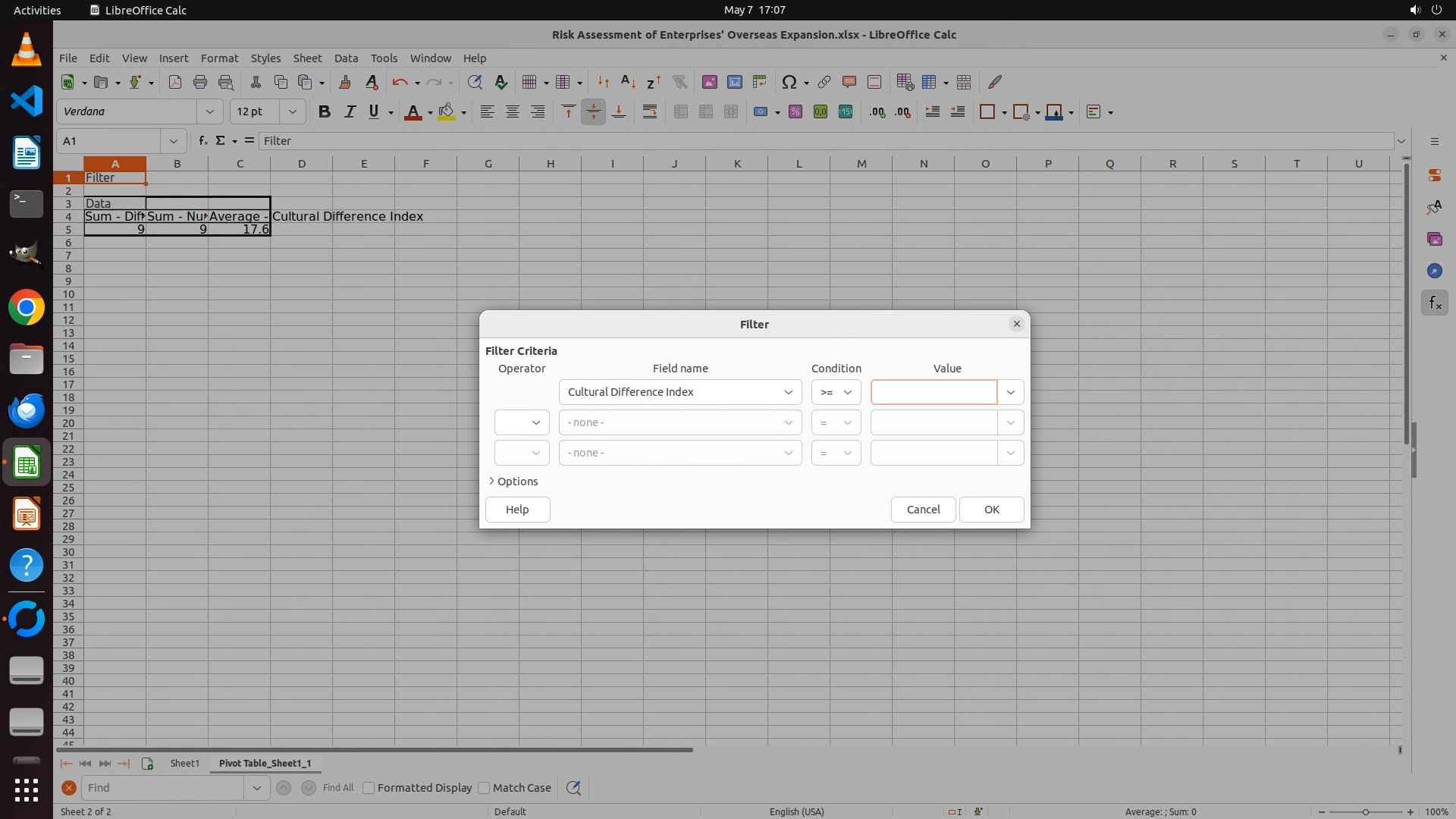The image size is (1456, 819).
Task: Enable the Match Case checkbox
Action: point(485,788)
